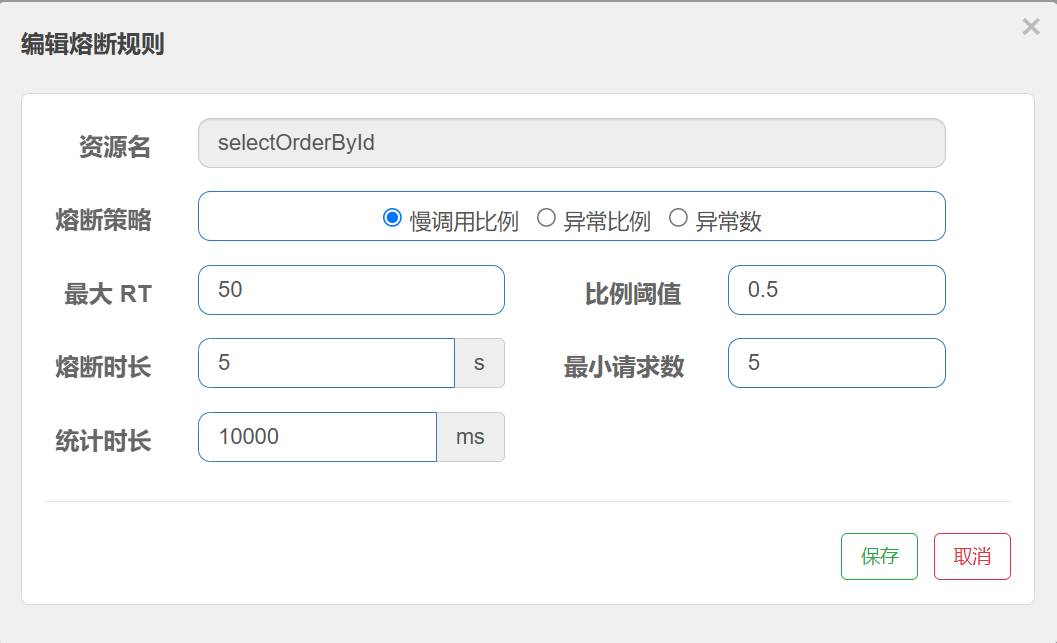The image size is (1057, 643).
Task: Click the 取消 button
Action: pos(972,557)
